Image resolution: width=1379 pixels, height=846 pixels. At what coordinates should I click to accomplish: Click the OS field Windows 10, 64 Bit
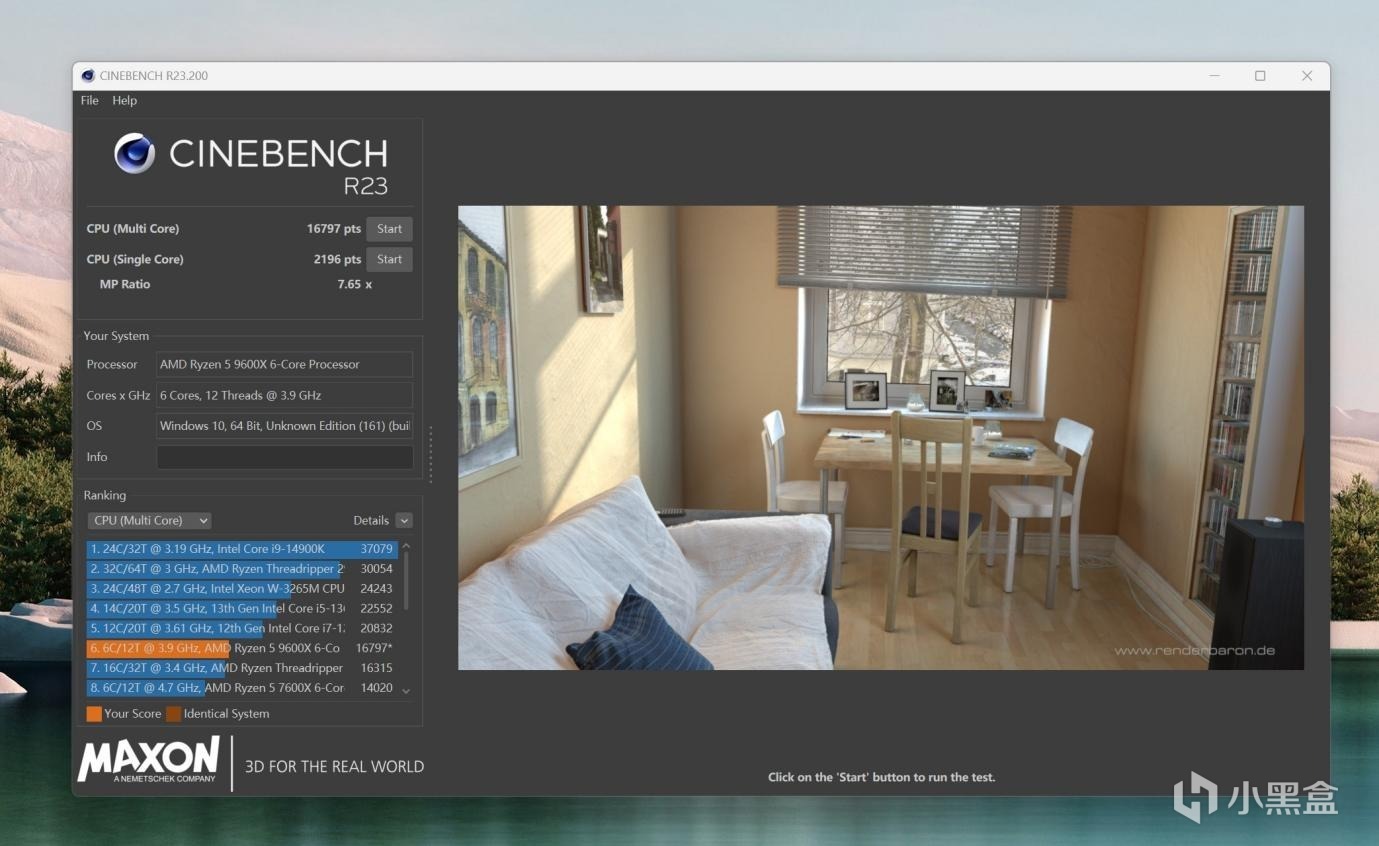tap(284, 426)
